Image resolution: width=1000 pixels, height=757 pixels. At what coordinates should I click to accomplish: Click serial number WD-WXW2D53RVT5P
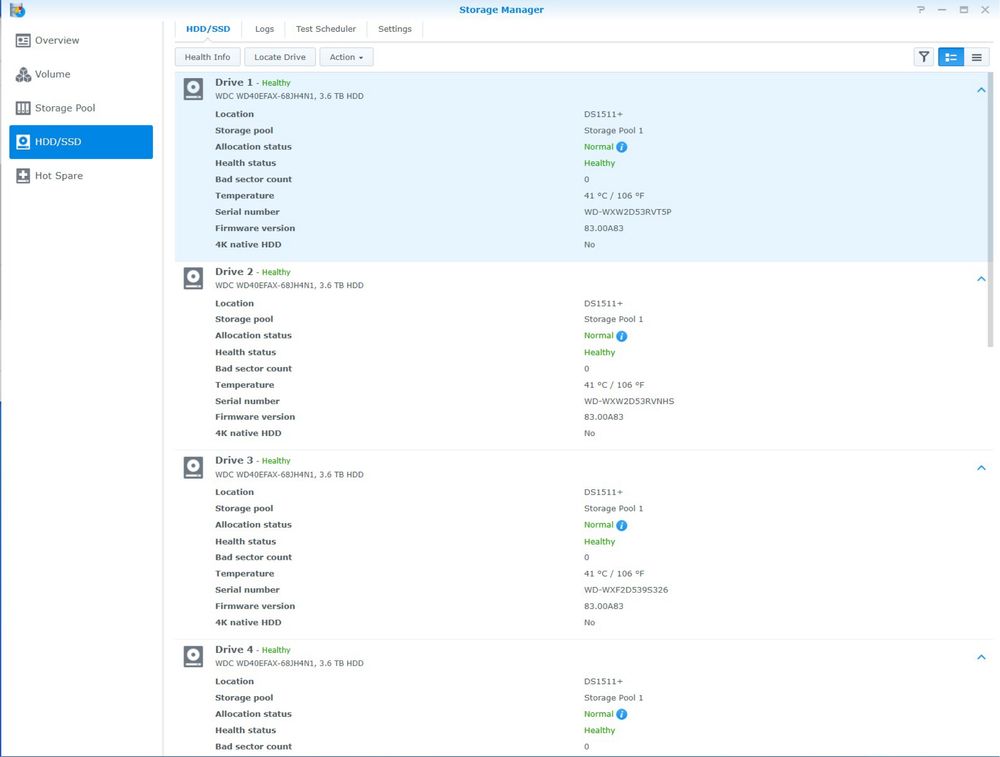pyautogui.click(x=628, y=212)
